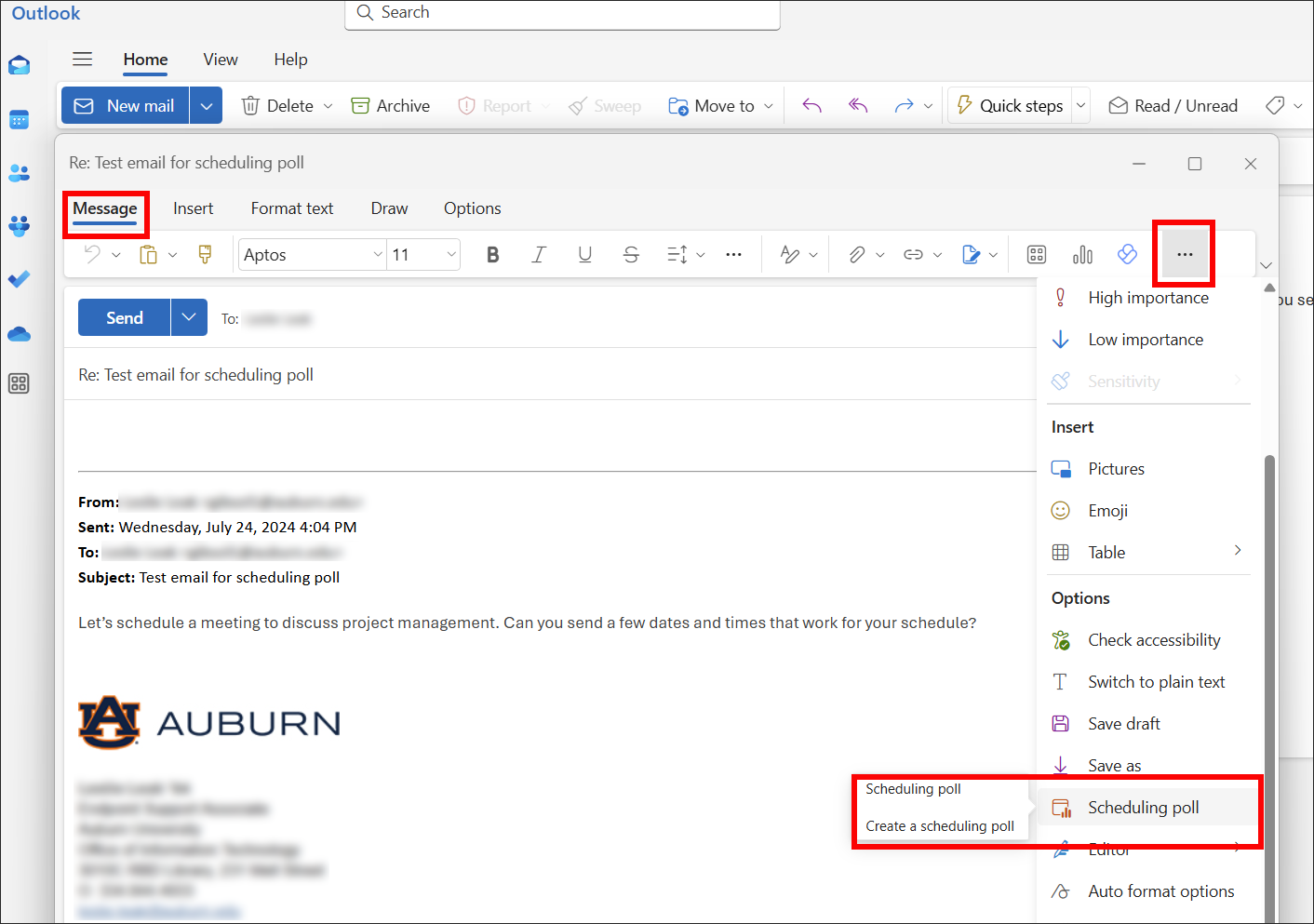Expand the Quick steps dropdown arrow
The height and width of the screenshot is (924, 1314).
tap(1081, 106)
